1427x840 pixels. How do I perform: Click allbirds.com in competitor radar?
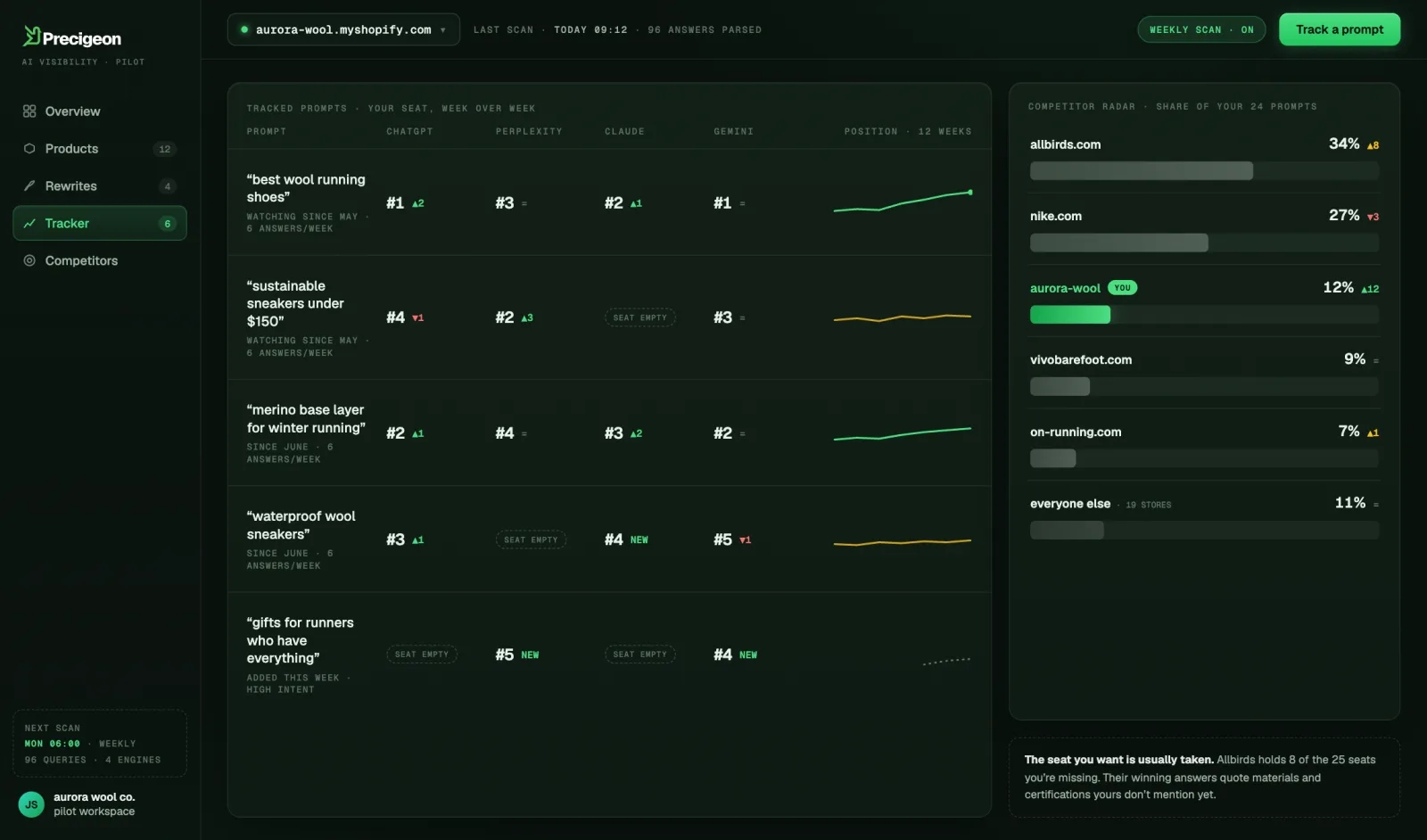(x=1065, y=144)
